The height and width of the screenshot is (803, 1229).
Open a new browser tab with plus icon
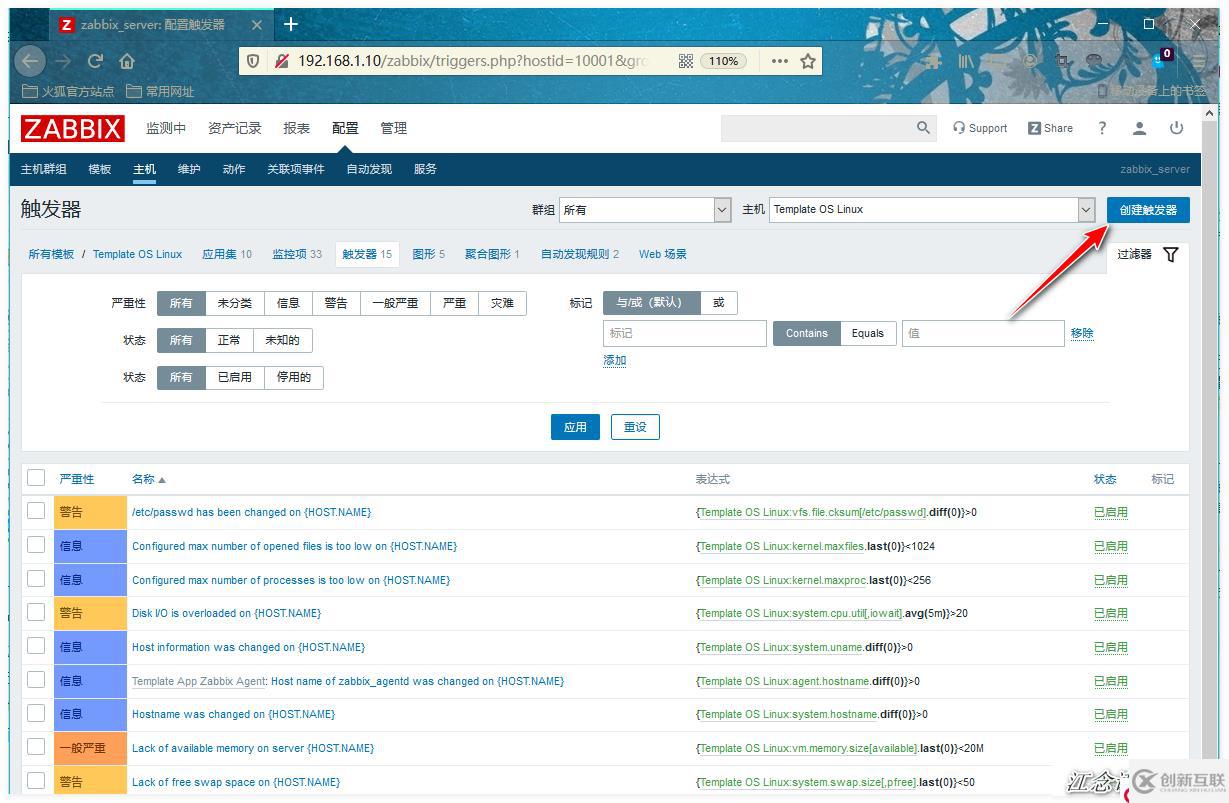tap(290, 24)
